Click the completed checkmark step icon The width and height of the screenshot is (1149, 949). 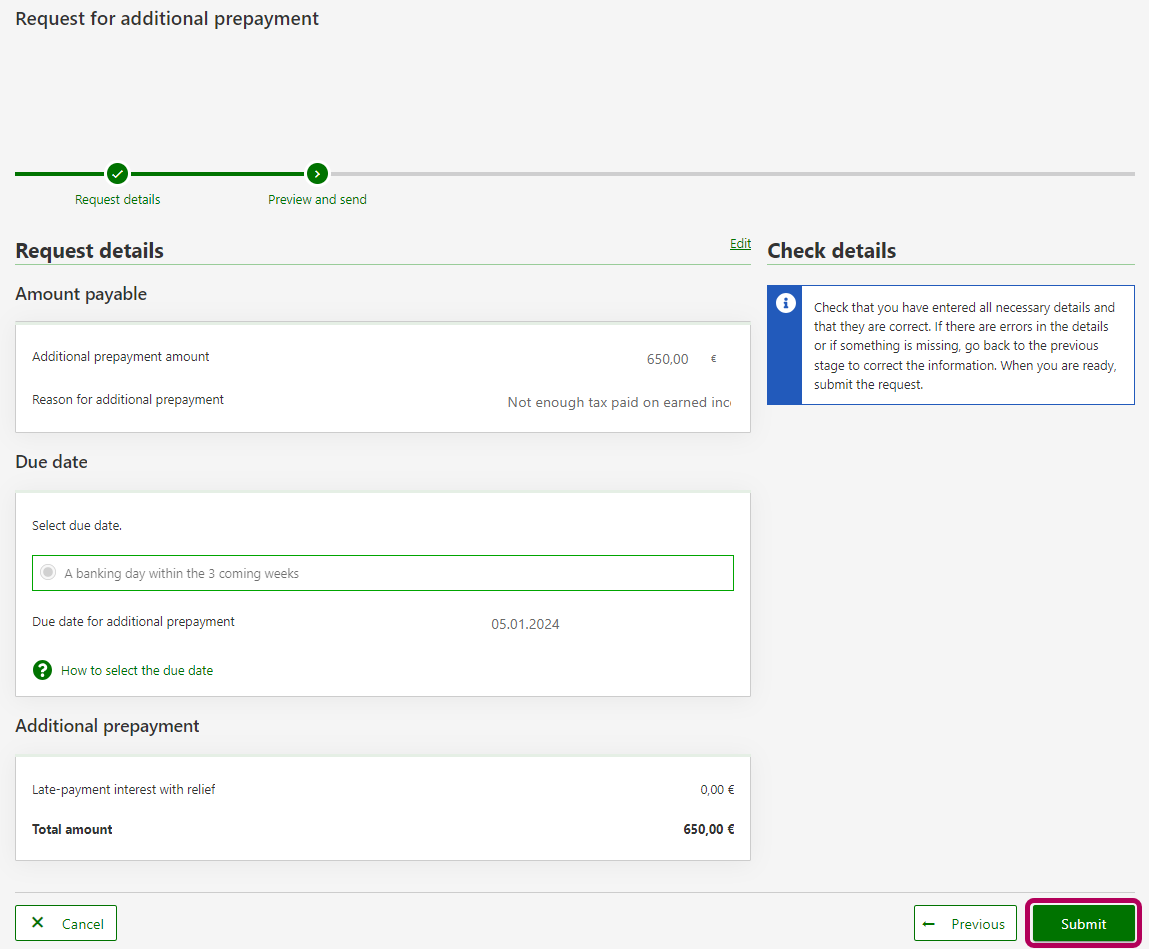click(x=118, y=174)
